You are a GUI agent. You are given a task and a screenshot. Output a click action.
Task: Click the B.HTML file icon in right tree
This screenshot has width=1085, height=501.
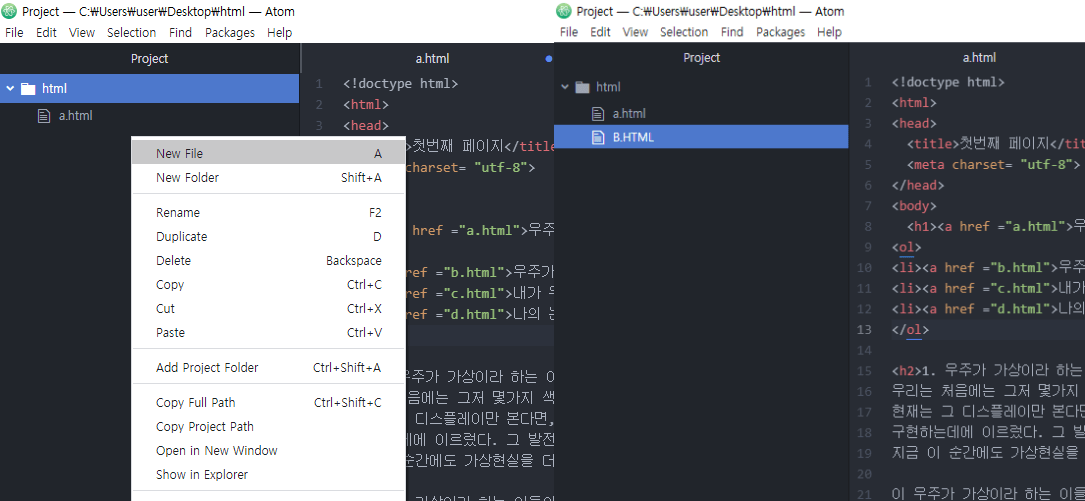point(598,137)
